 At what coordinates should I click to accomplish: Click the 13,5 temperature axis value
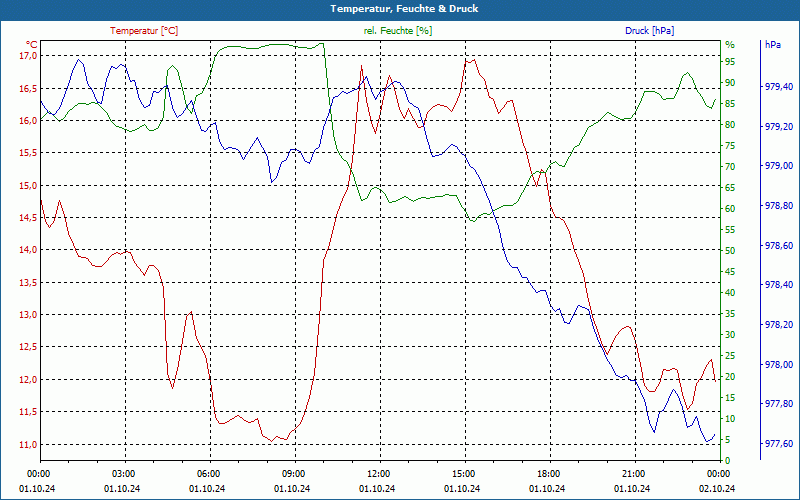point(28,282)
